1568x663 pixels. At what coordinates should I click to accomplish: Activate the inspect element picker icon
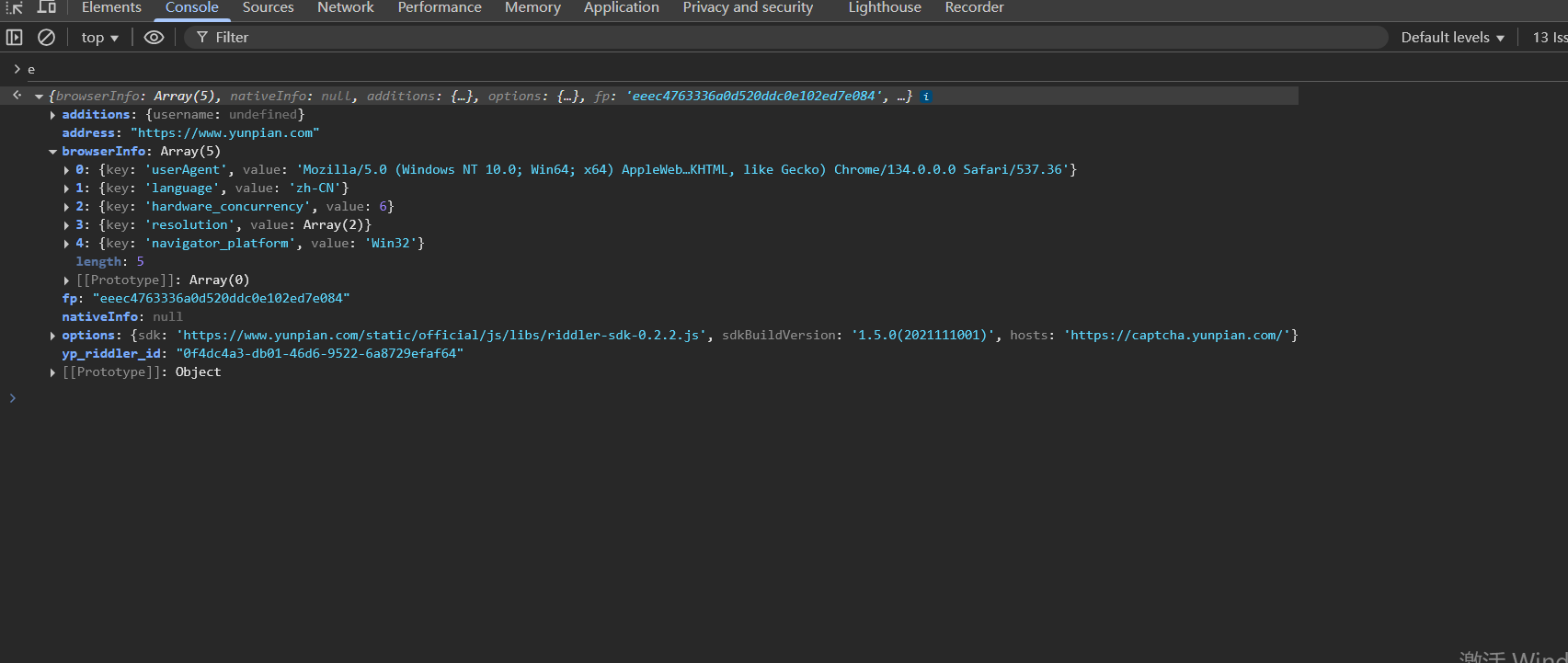15,7
